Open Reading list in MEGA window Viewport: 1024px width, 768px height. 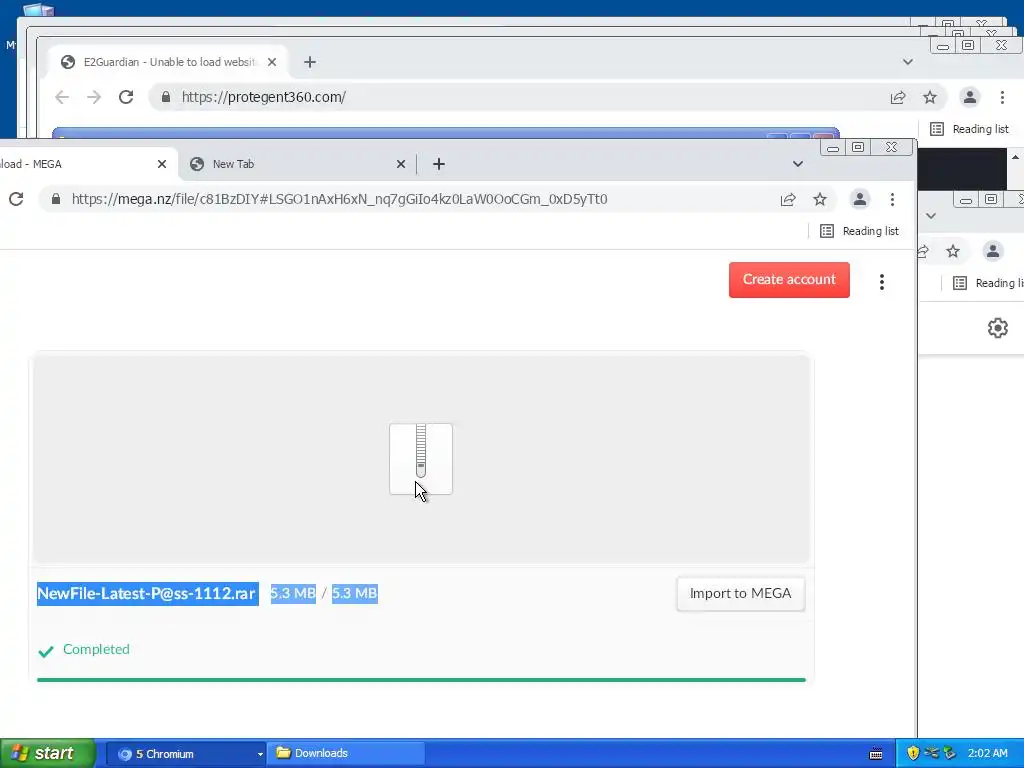pyautogui.click(x=859, y=231)
